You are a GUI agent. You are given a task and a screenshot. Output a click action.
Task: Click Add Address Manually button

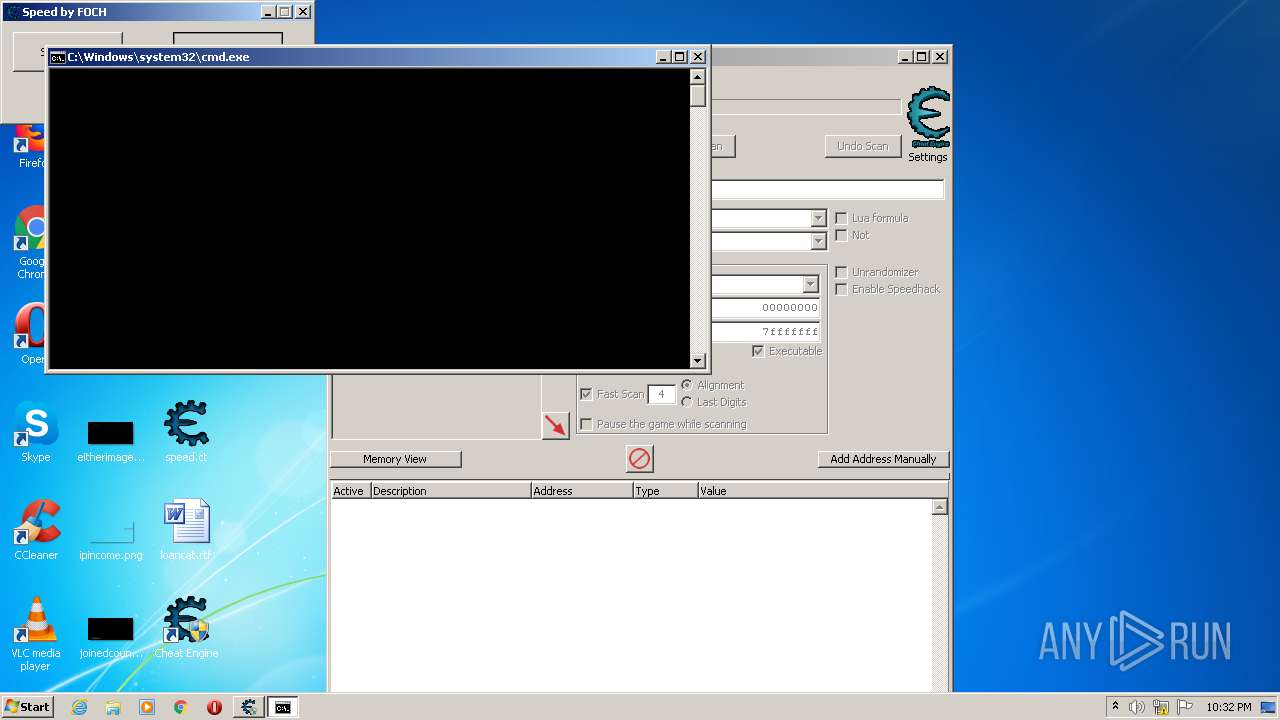883,459
